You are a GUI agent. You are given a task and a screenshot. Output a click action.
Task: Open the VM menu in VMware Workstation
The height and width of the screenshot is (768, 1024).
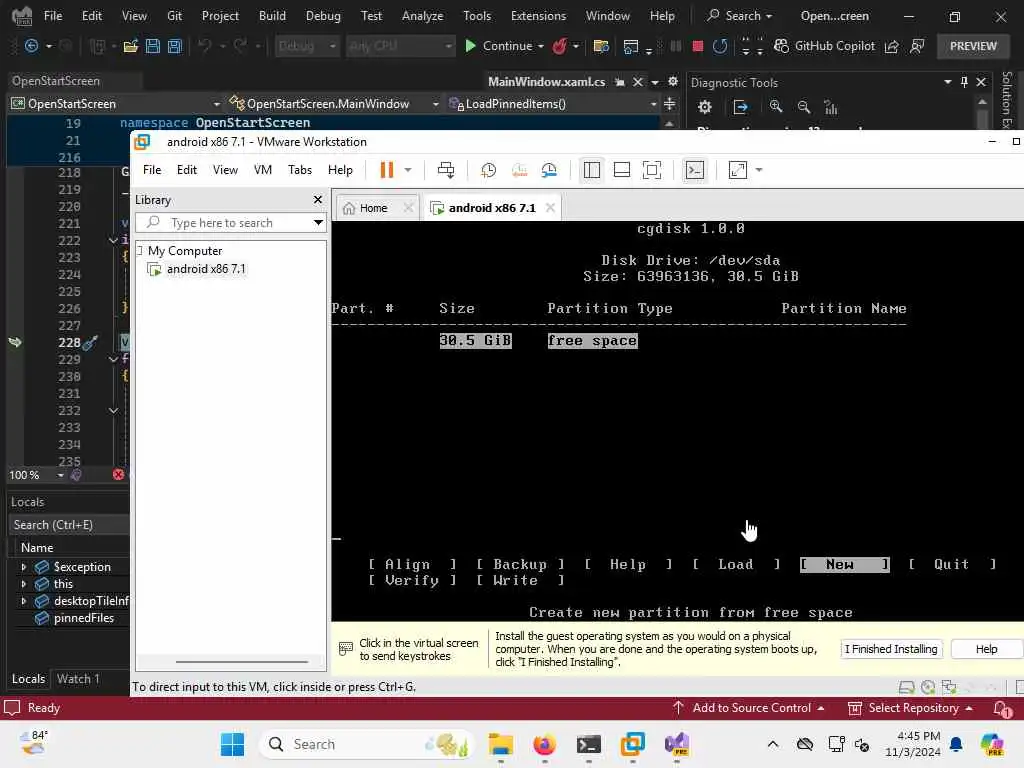[x=263, y=170]
